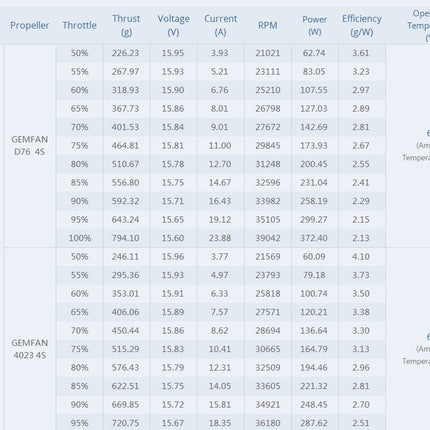Click the 246.11 thrust value cell

coord(126,257)
